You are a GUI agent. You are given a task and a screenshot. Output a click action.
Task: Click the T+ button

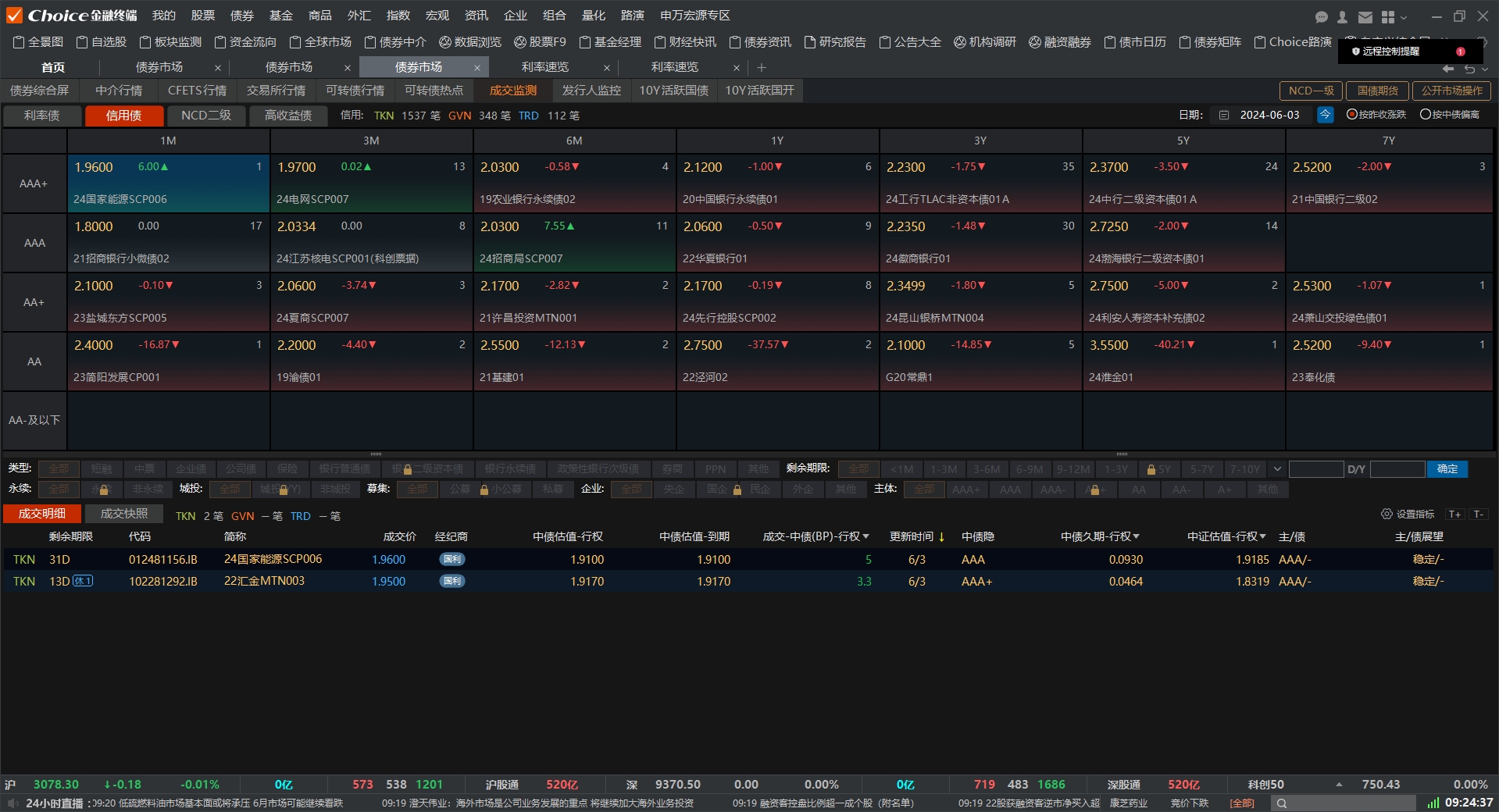[1454, 514]
